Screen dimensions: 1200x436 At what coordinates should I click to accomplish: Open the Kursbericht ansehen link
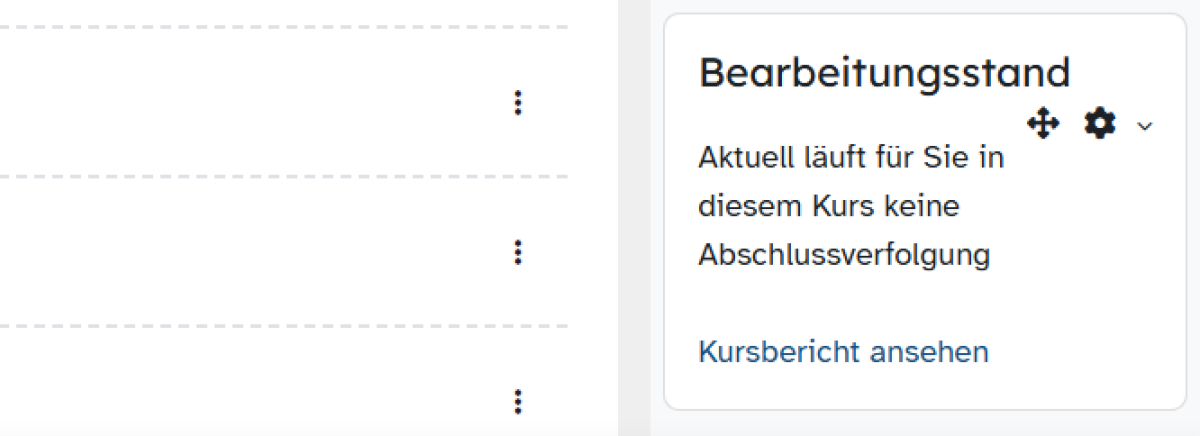click(843, 352)
